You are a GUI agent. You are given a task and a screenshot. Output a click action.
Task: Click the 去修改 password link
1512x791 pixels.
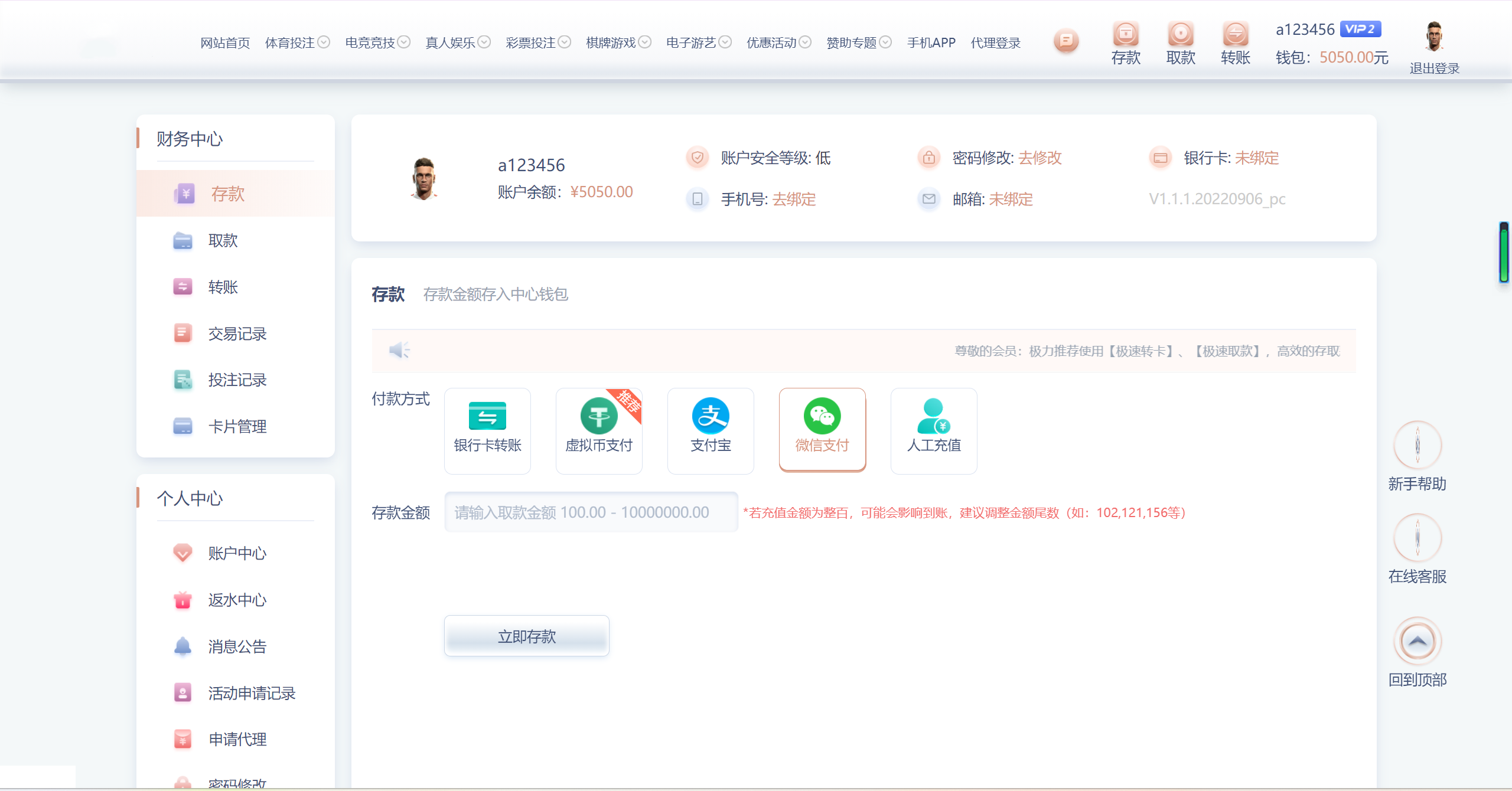coord(1040,158)
